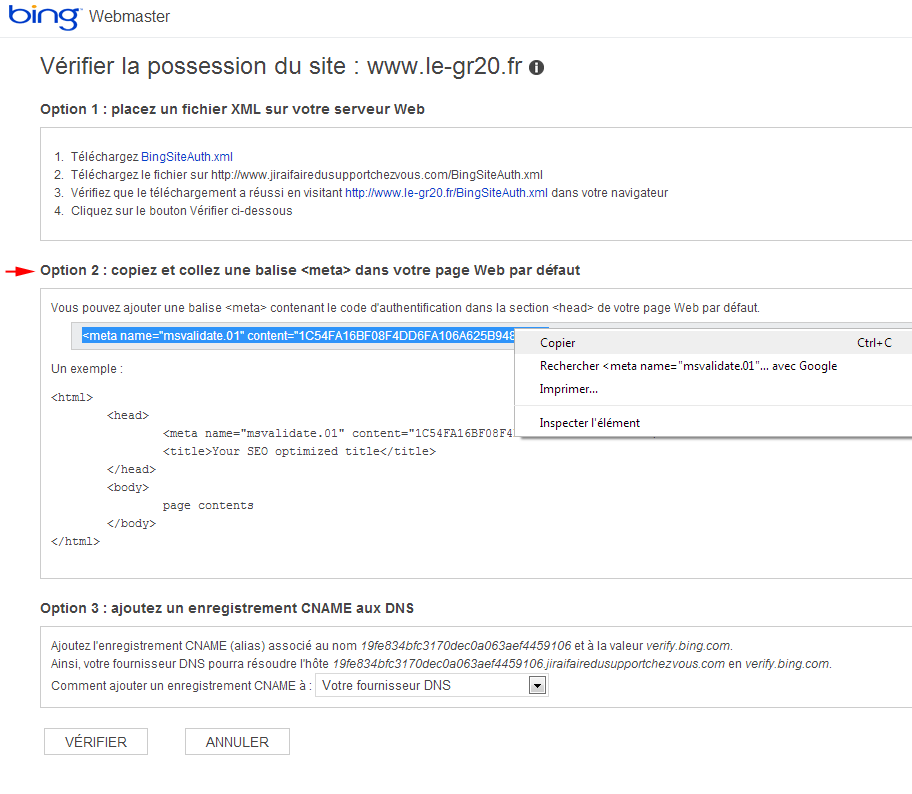Click the info icon beside www.le-gr20.fr
Screen dimensions: 912x794
coord(536,68)
